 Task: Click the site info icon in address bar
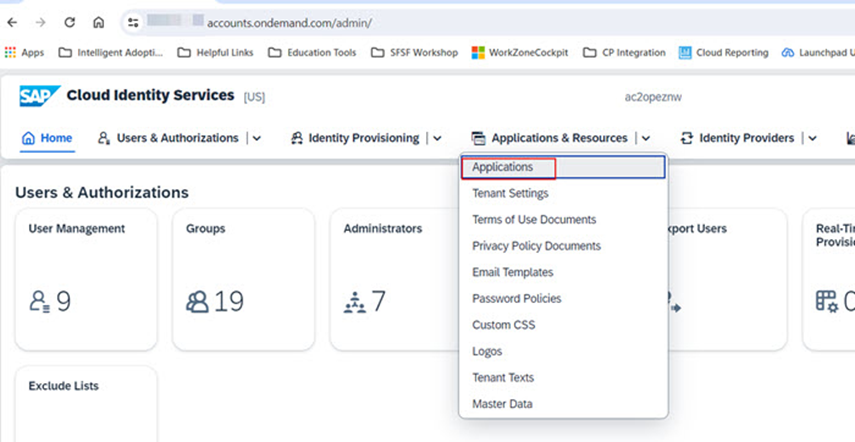click(133, 21)
